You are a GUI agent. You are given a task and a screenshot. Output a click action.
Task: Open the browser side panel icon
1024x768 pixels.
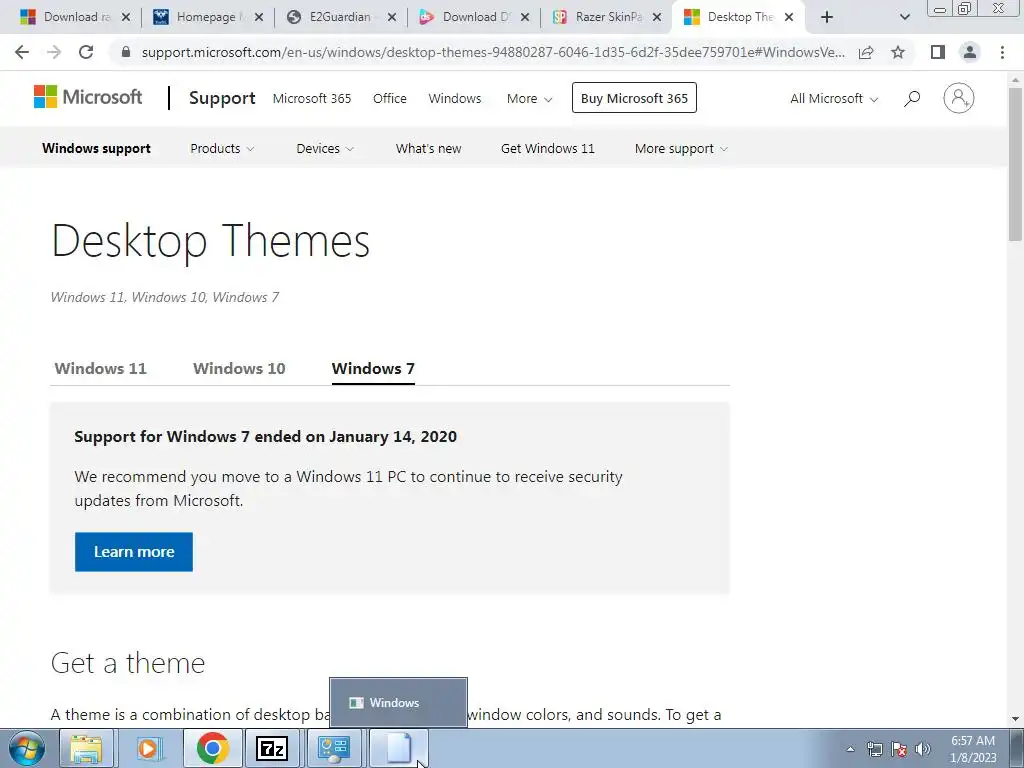(x=938, y=52)
